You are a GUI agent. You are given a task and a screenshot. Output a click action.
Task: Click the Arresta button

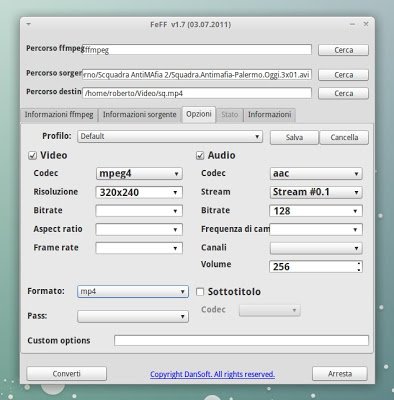click(x=340, y=374)
